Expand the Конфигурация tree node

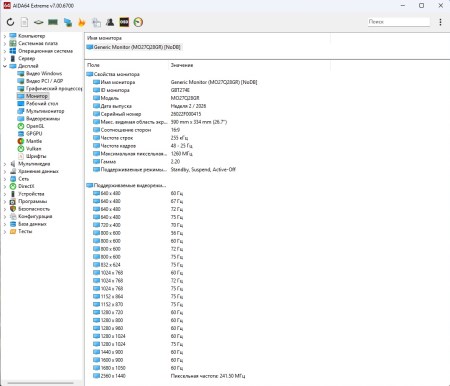5,216
